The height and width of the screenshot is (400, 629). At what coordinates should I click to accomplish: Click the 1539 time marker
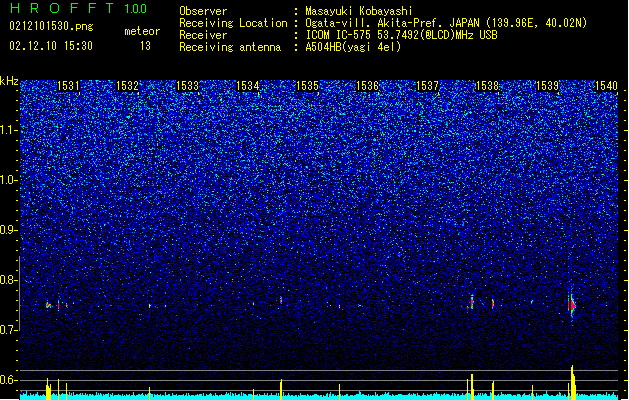pyautogui.click(x=547, y=86)
